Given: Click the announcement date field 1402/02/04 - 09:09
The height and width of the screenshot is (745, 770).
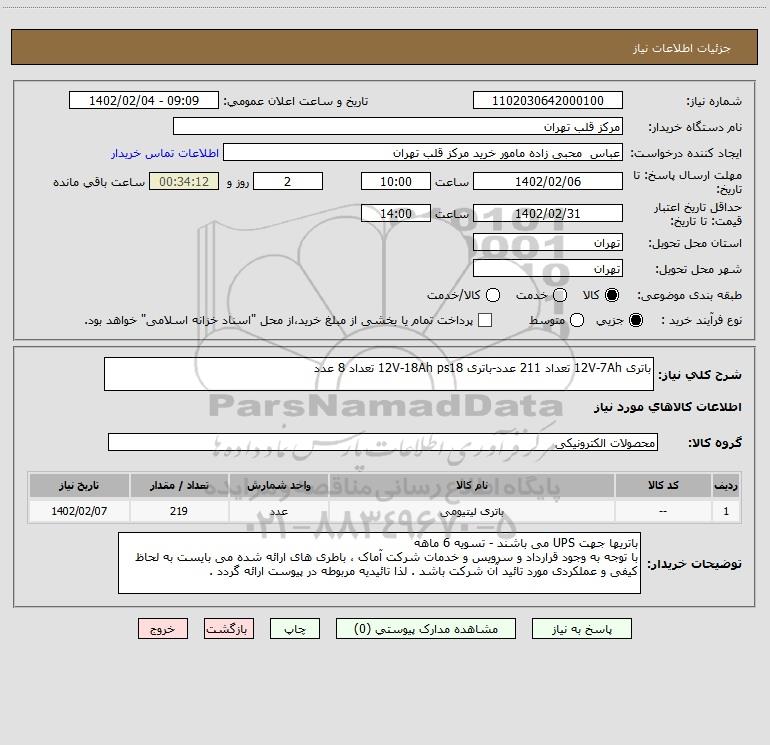Looking at the screenshot, I should [144, 100].
